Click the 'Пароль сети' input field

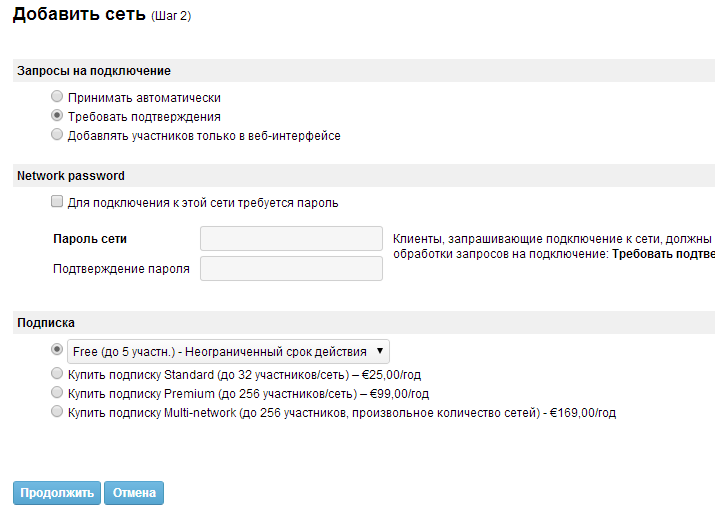click(x=291, y=238)
